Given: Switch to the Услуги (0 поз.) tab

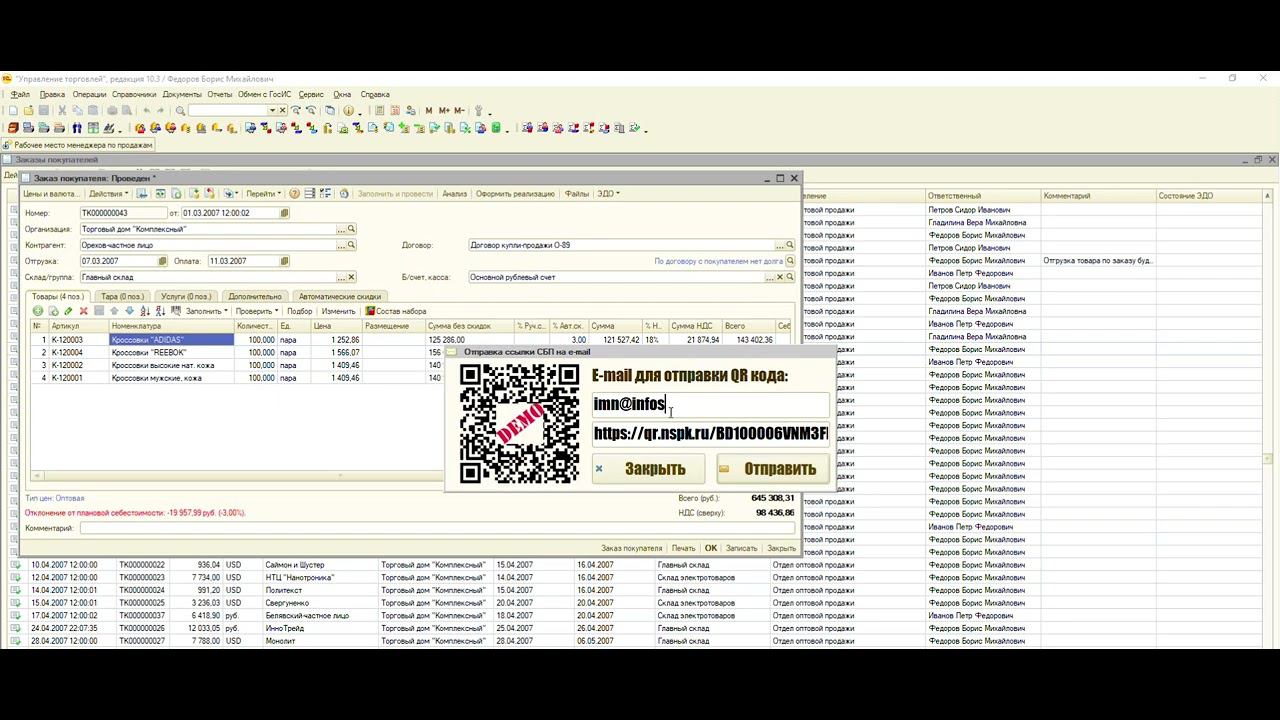Looking at the screenshot, I should pos(186,296).
